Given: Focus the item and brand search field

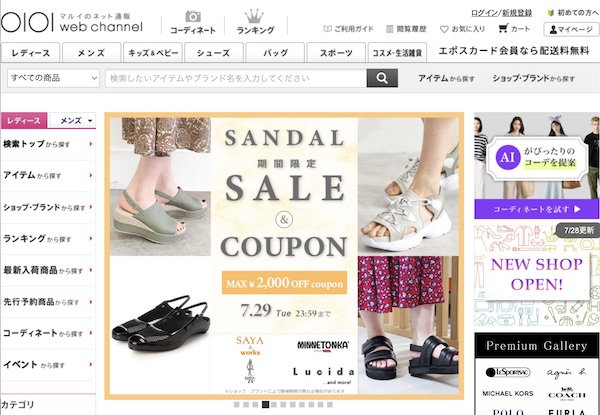Looking at the screenshot, I should click(236, 78).
